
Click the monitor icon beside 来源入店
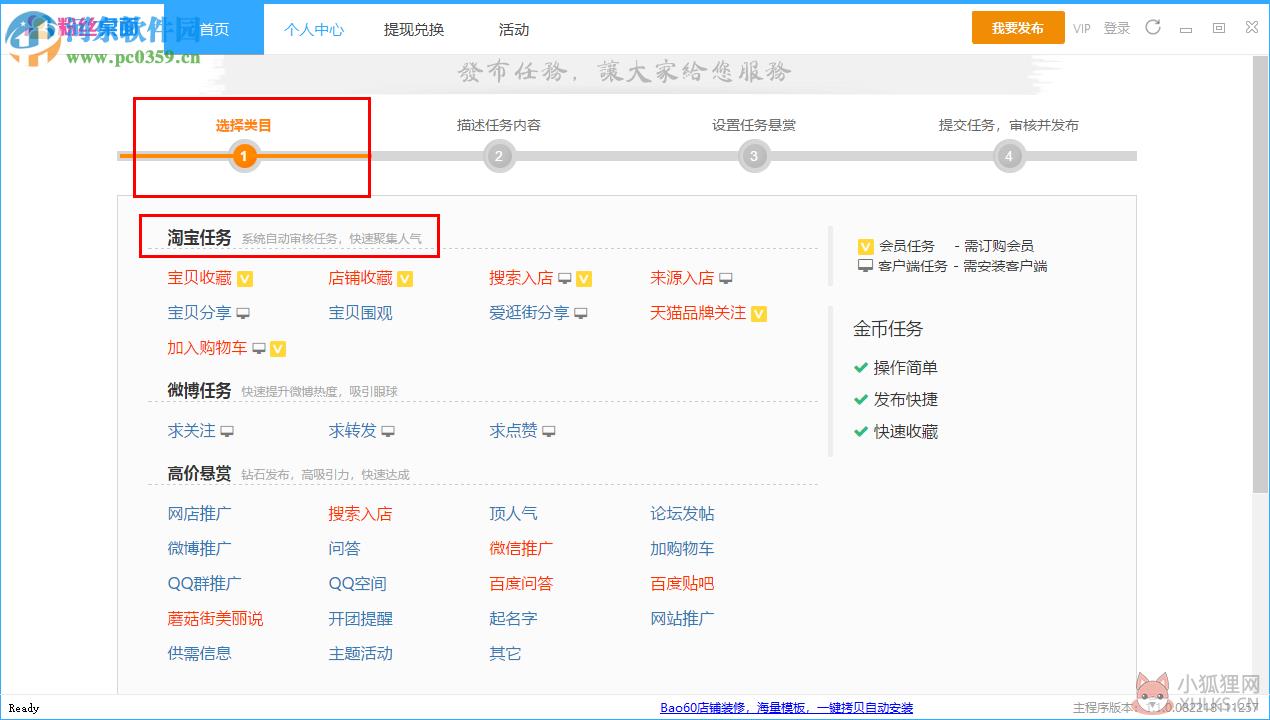(726, 278)
